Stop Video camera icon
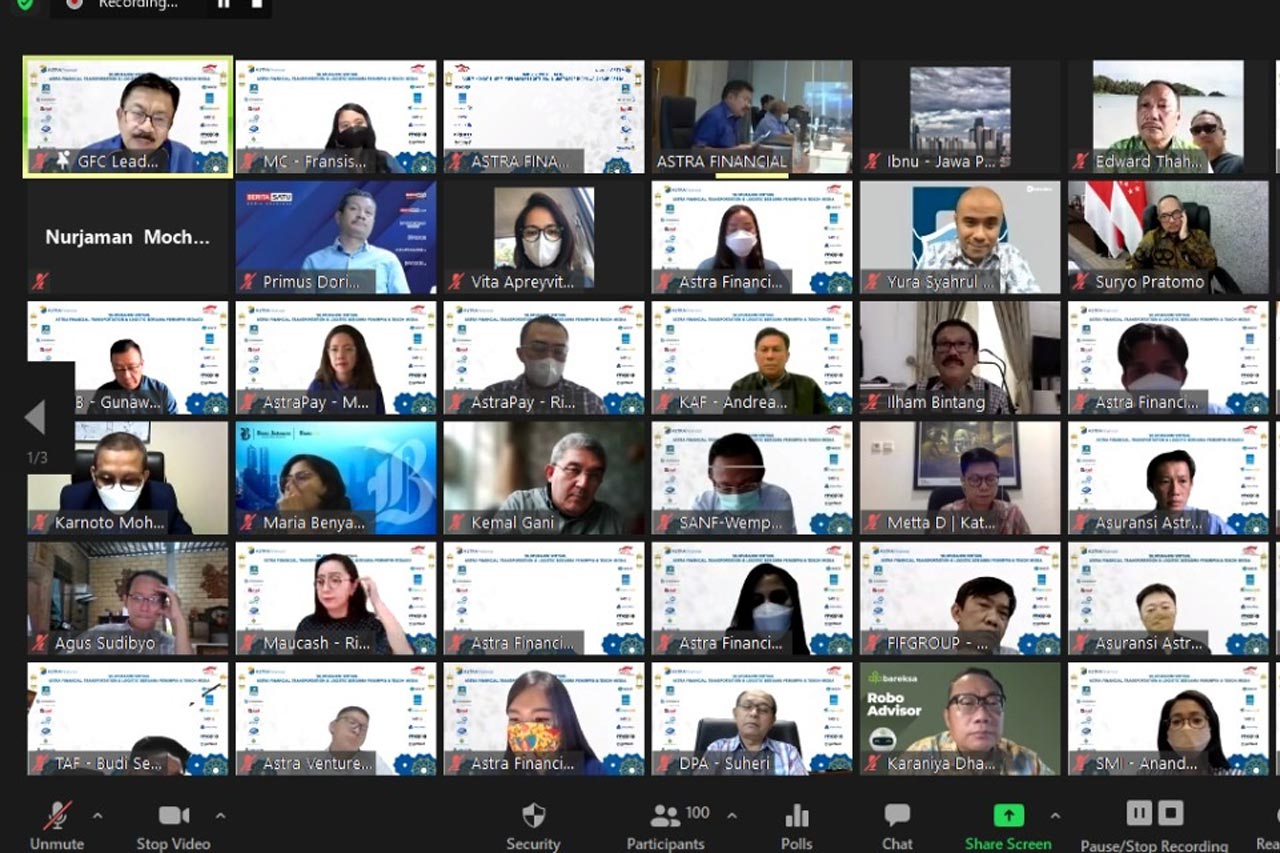 pos(173,816)
